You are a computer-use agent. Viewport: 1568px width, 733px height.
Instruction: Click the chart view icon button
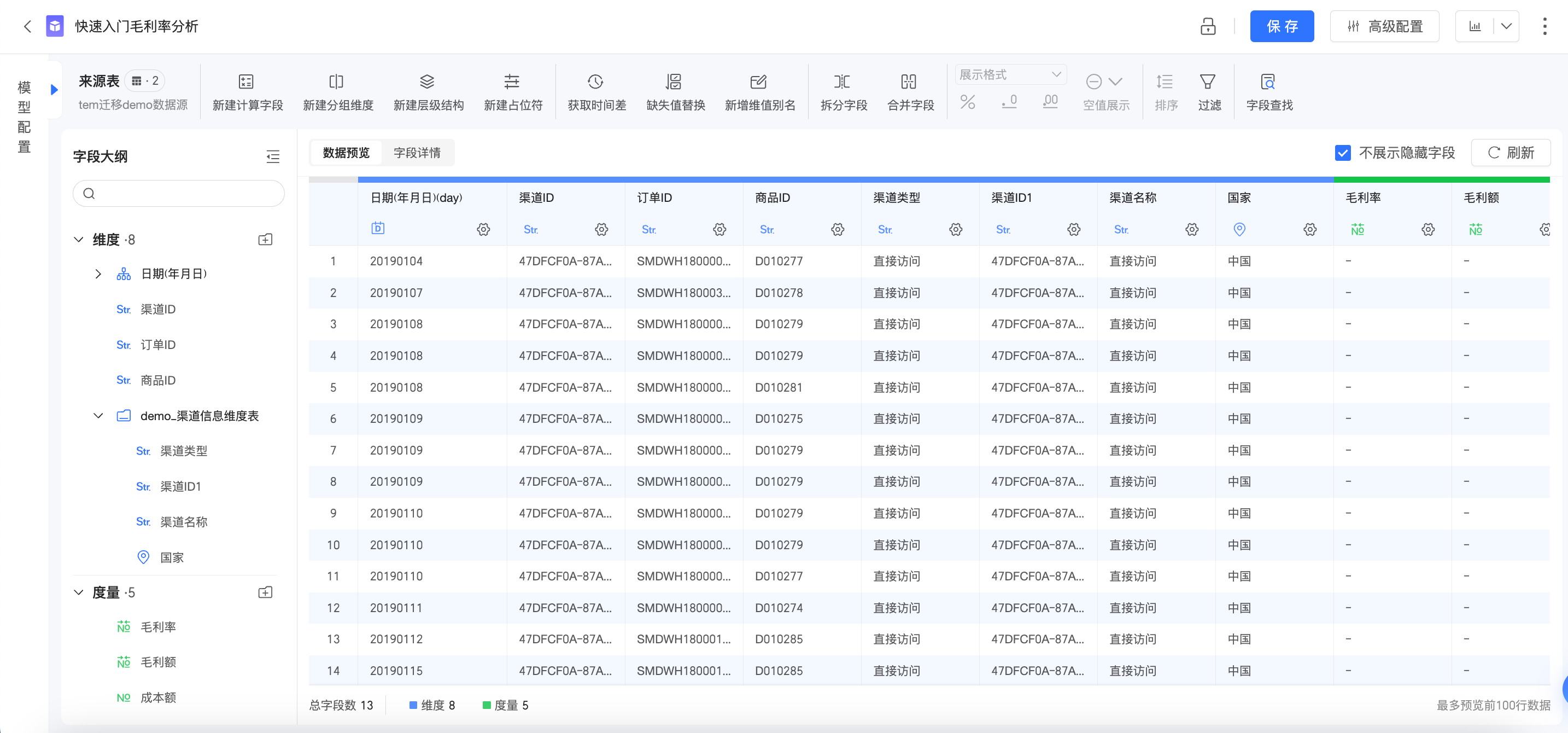1475,26
